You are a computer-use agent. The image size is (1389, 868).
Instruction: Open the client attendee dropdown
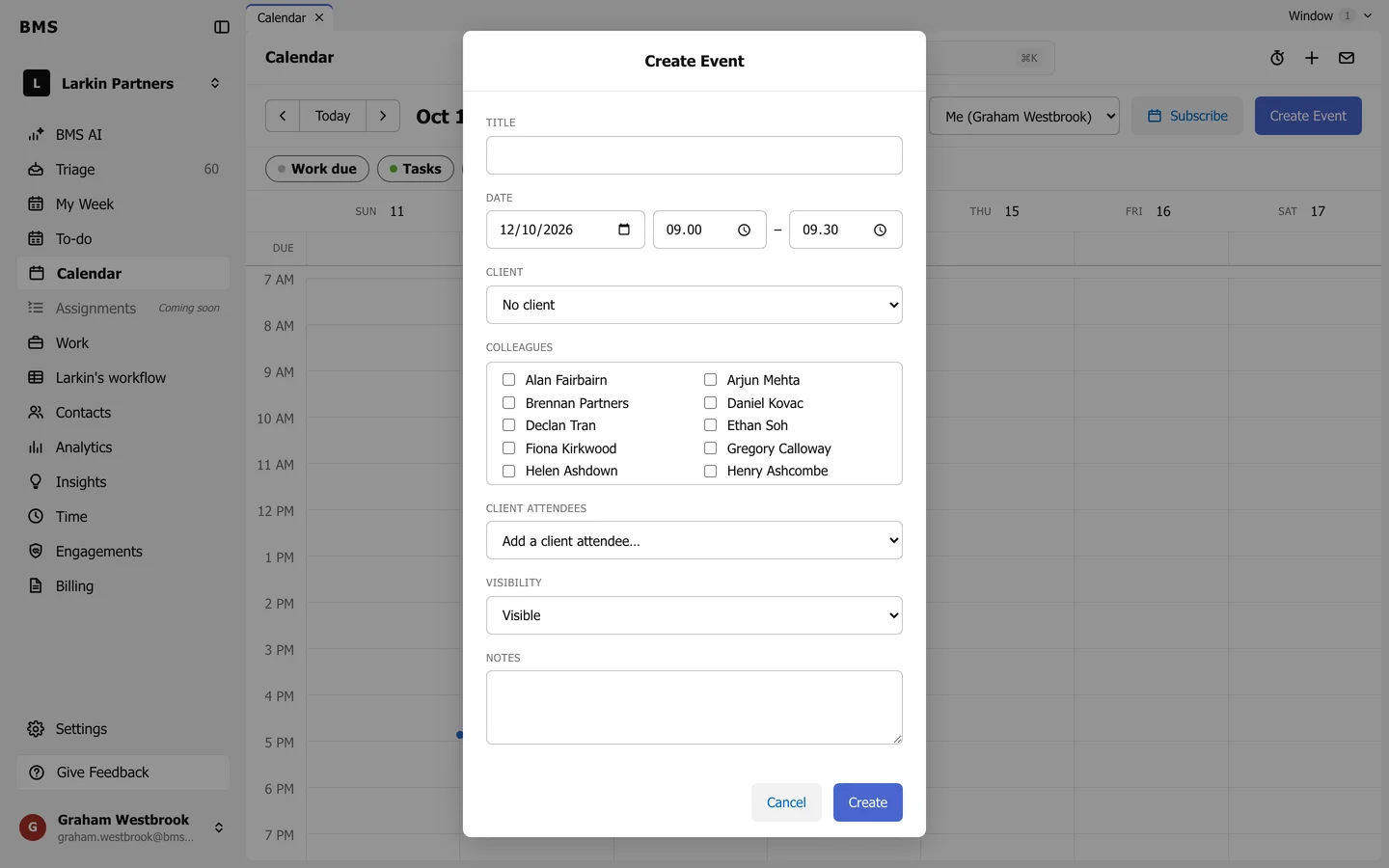pyautogui.click(x=694, y=541)
